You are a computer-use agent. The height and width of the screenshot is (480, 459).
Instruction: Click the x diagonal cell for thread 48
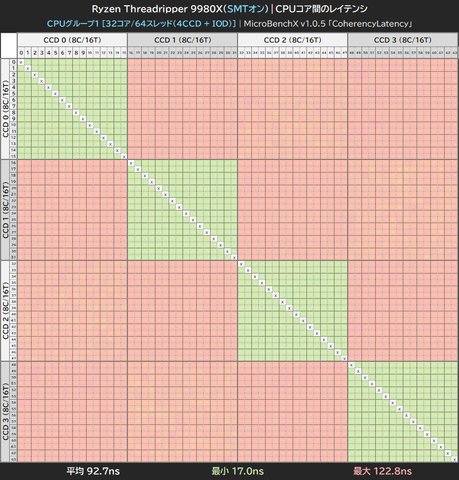coord(351,365)
